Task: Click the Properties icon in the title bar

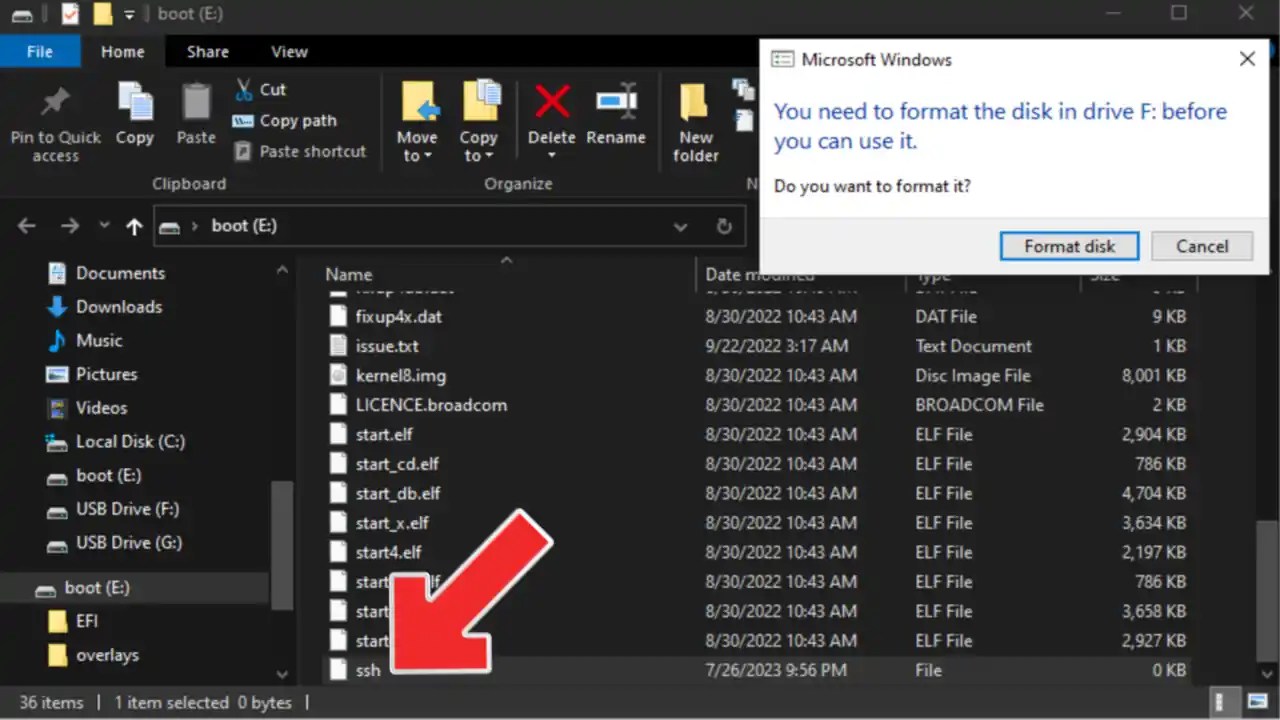Action: coord(69,14)
